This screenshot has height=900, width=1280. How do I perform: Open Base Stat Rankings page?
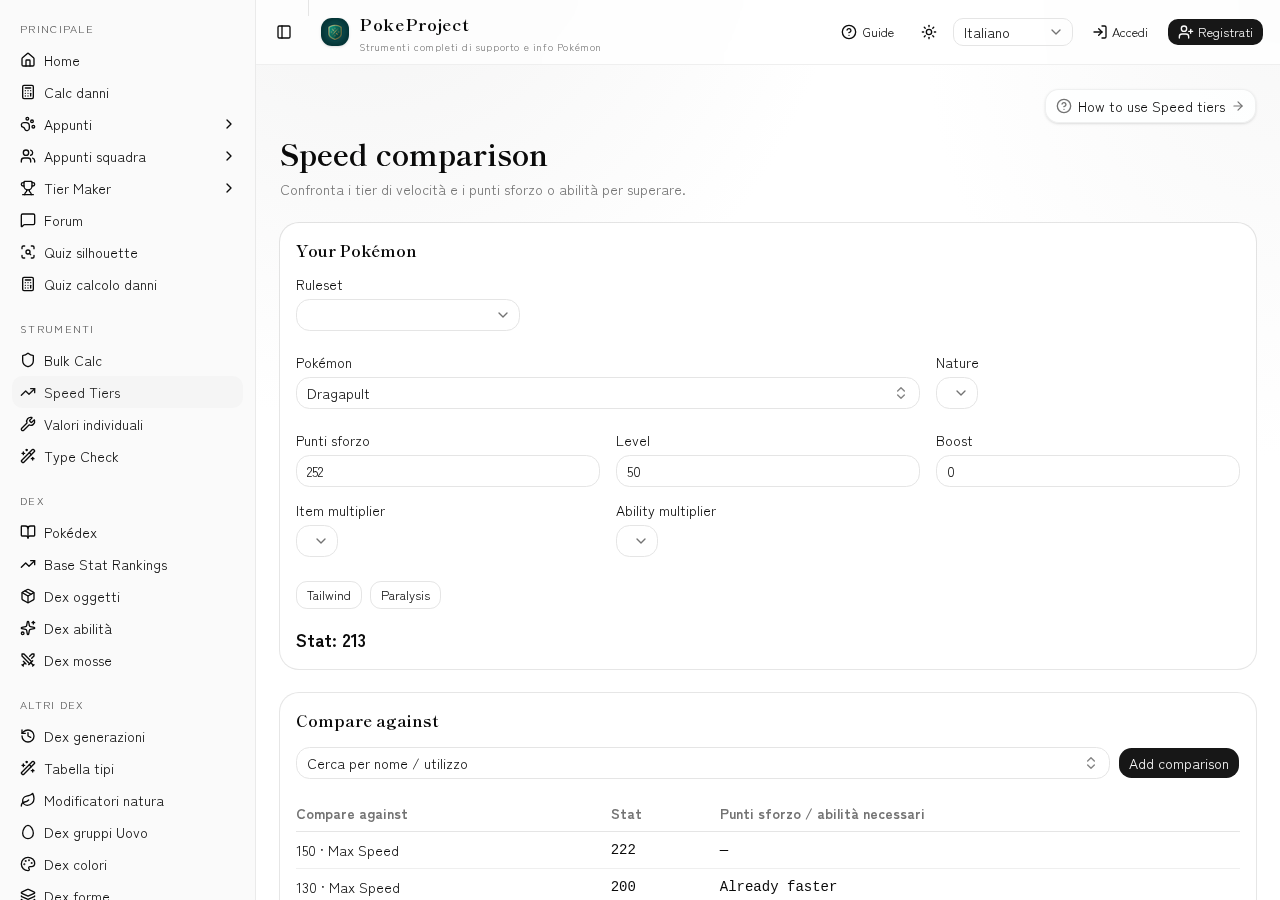coord(128,565)
